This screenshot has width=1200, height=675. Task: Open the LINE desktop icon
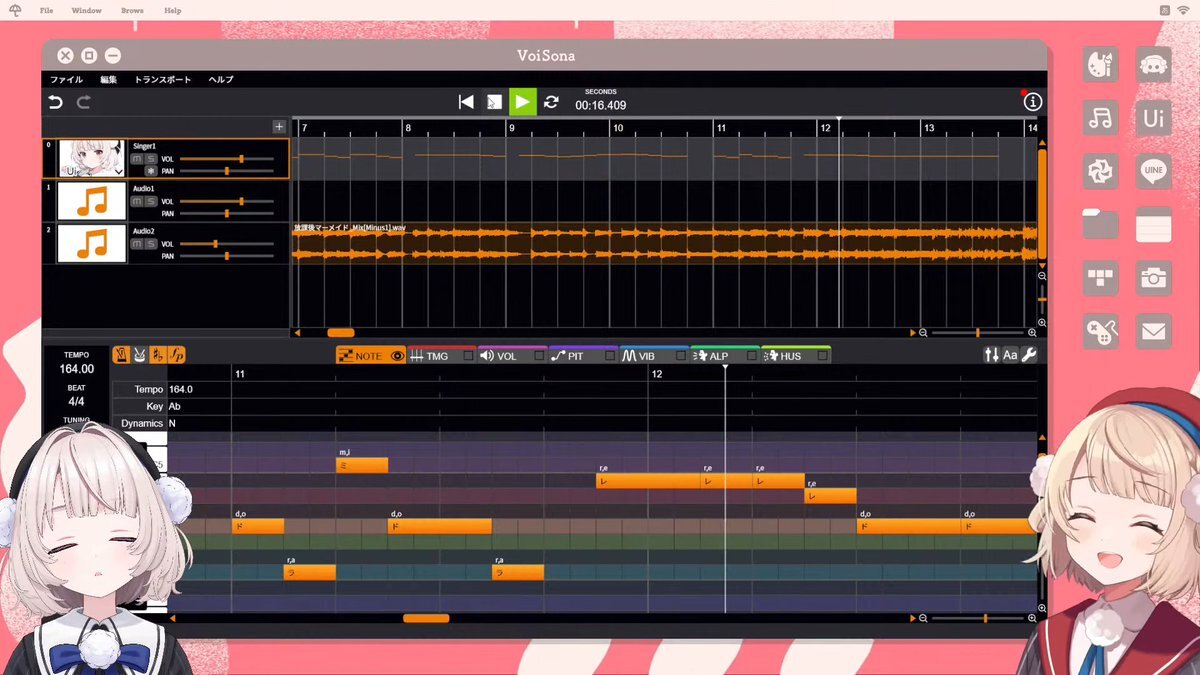pos(1154,172)
